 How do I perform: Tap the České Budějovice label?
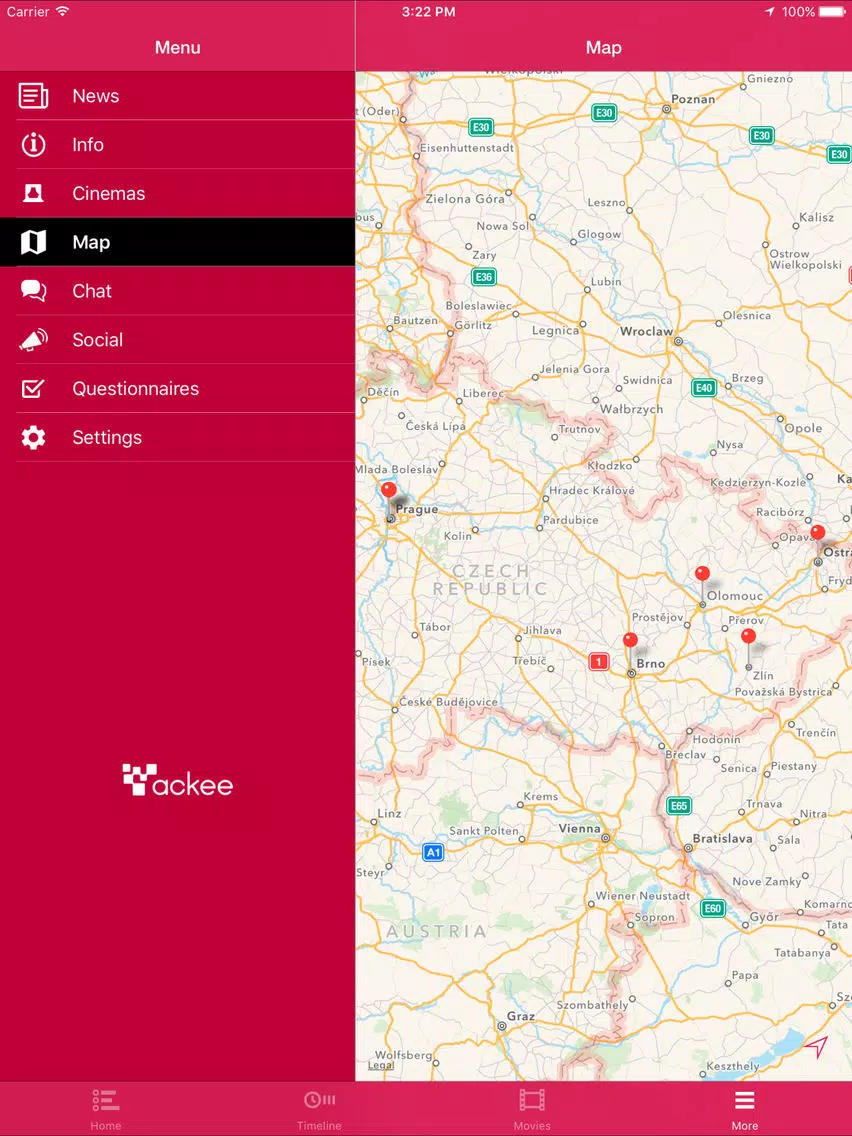pyautogui.click(x=448, y=701)
